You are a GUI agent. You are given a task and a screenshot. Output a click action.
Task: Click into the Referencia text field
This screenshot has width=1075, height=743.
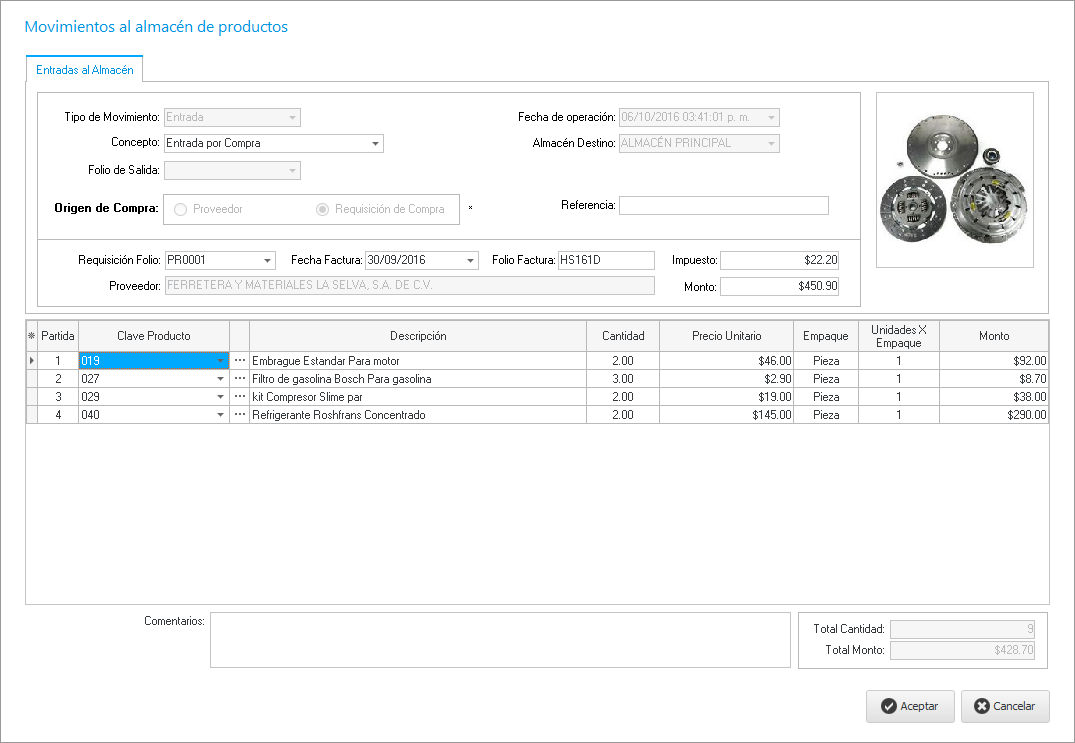point(723,206)
